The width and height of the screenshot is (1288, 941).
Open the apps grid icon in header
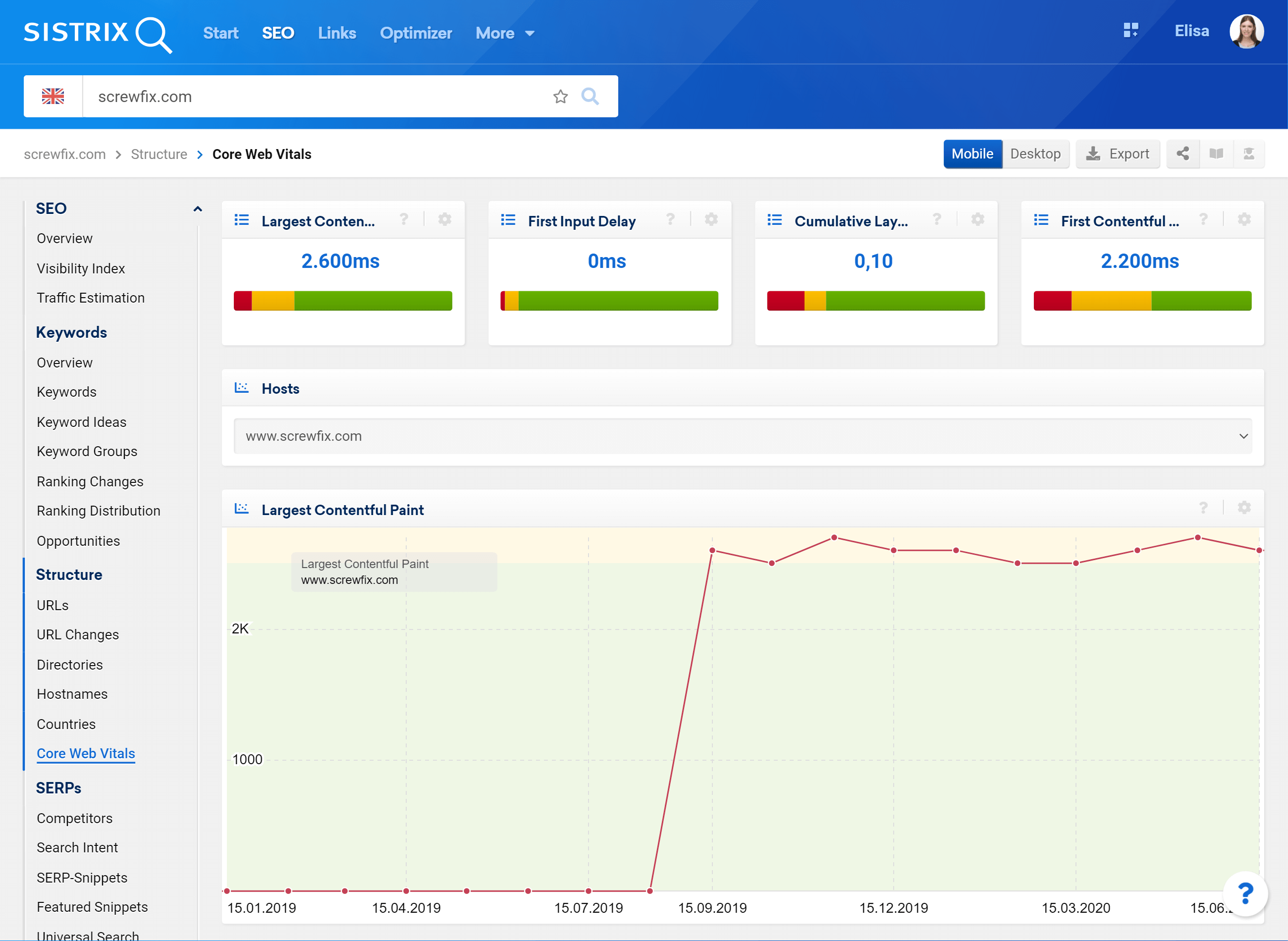1130,31
